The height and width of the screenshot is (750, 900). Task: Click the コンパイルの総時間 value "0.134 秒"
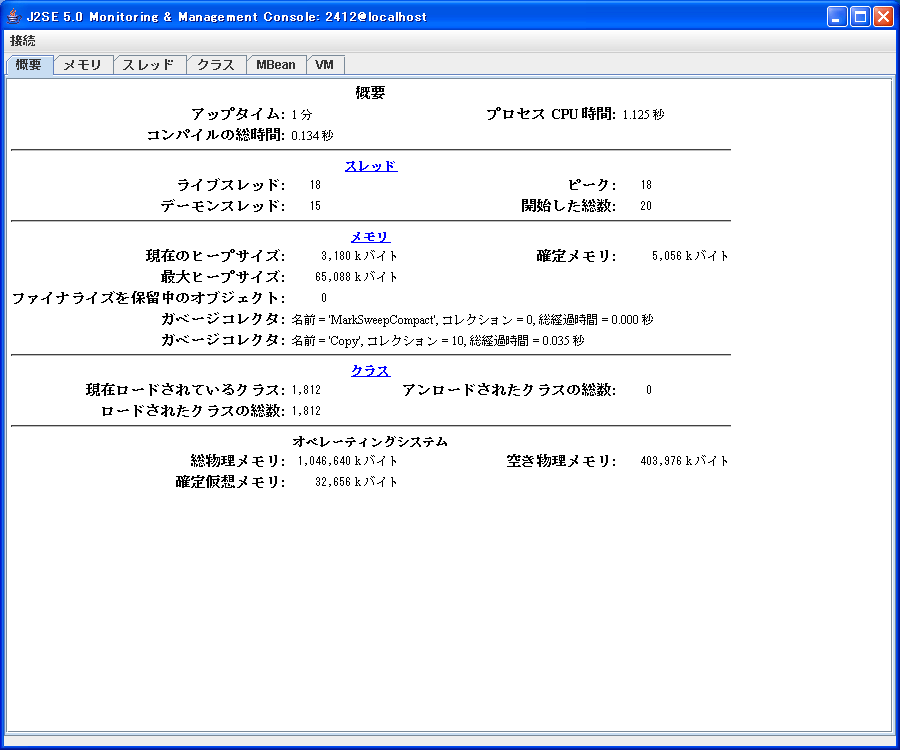(x=312, y=135)
